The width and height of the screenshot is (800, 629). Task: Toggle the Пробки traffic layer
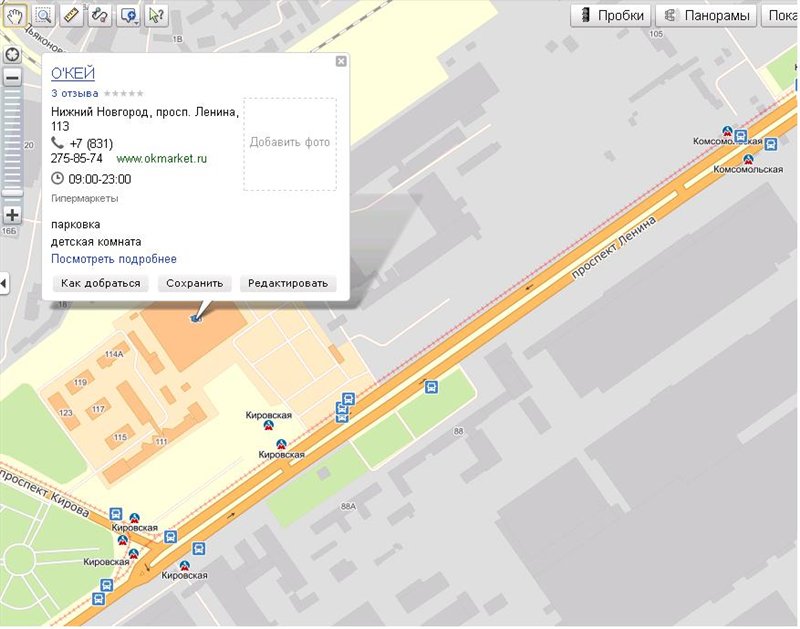610,15
